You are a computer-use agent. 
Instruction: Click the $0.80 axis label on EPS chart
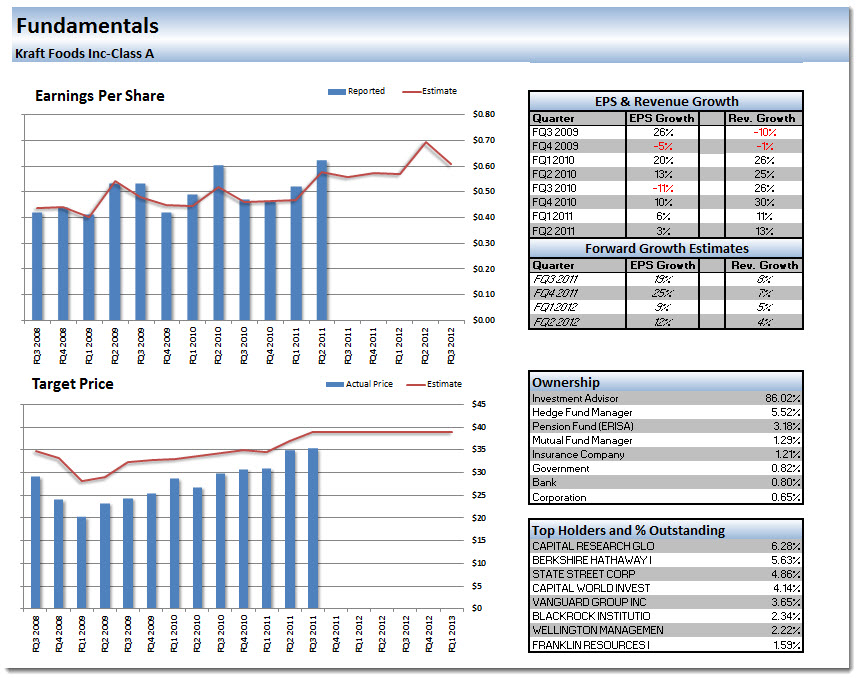pos(484,114)
